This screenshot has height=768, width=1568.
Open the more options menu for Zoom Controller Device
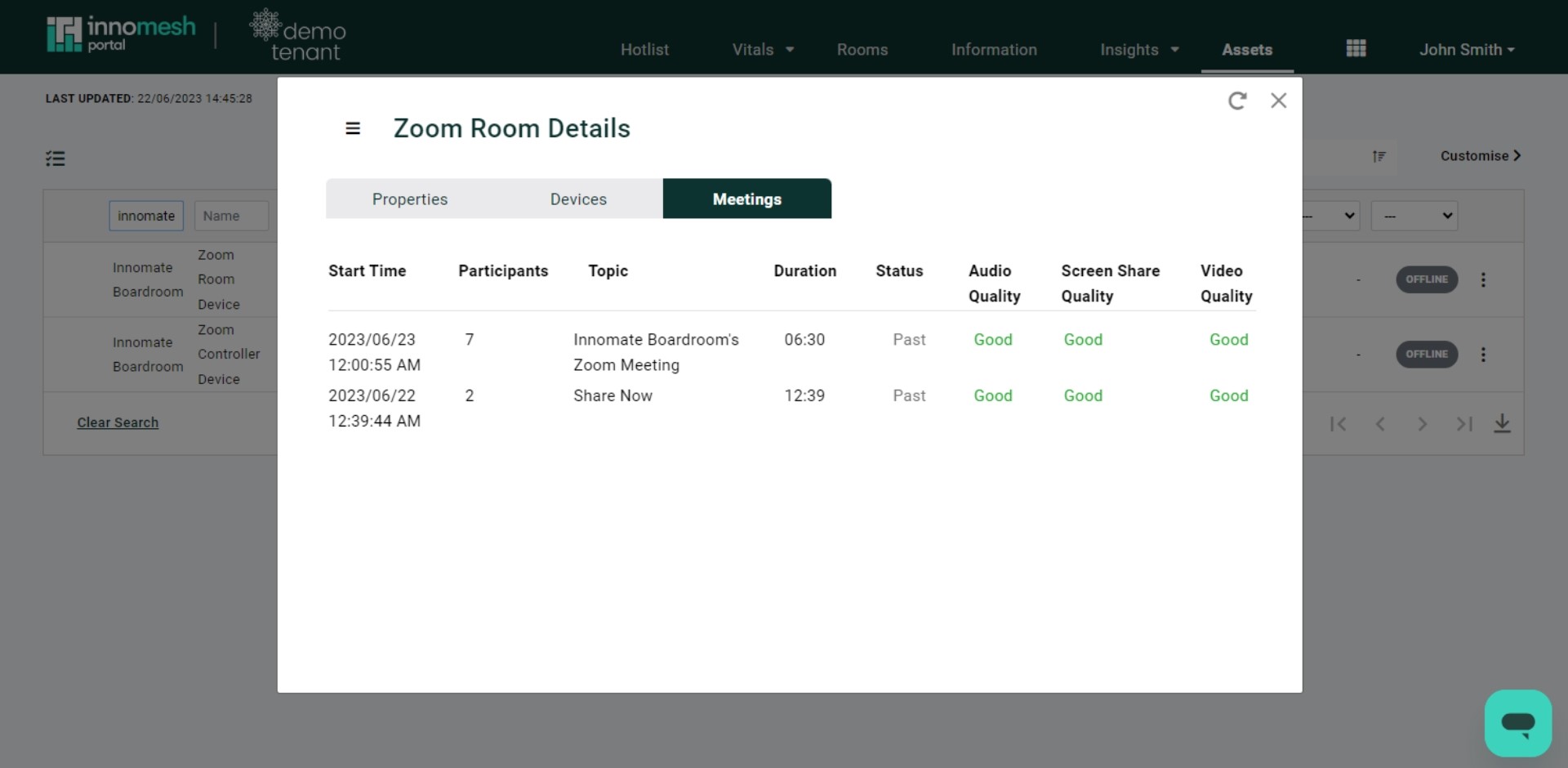pos(1483,355)
